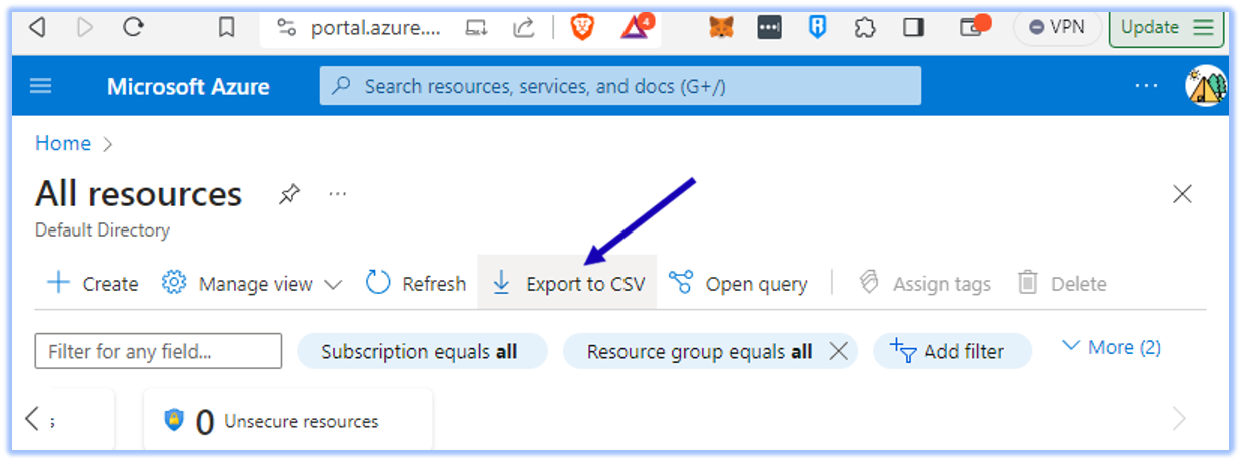Viewport: 1241px width, 458px height.
Task: Pin the All resources page
Action: (289, 194)
